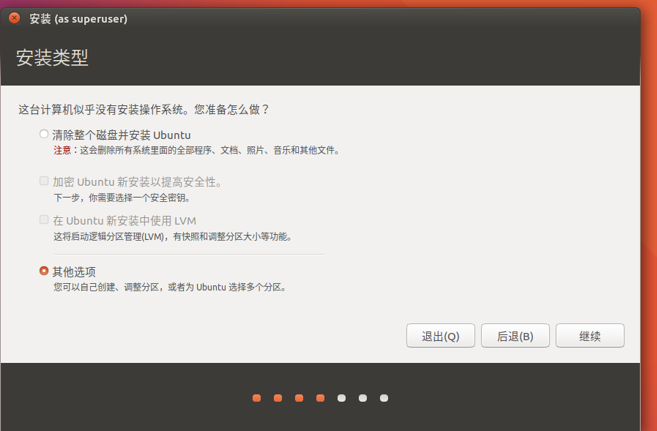Click the question text about no operating system
The image size is (657, 431).
point(144,110)
